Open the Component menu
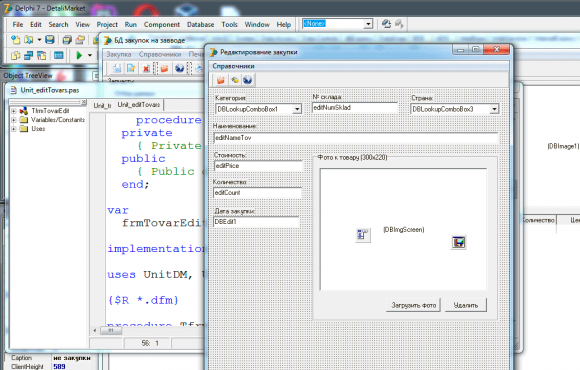Viewport: 580px width, 370px height. click(162, 25)
